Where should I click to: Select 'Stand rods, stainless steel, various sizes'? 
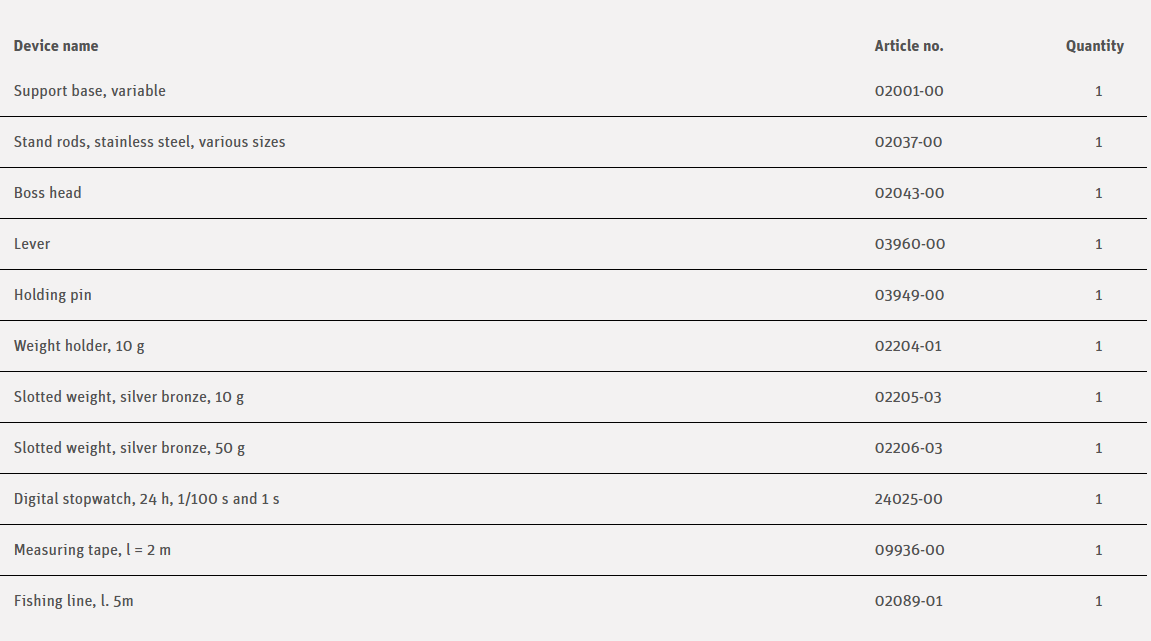tap(149, 142)
